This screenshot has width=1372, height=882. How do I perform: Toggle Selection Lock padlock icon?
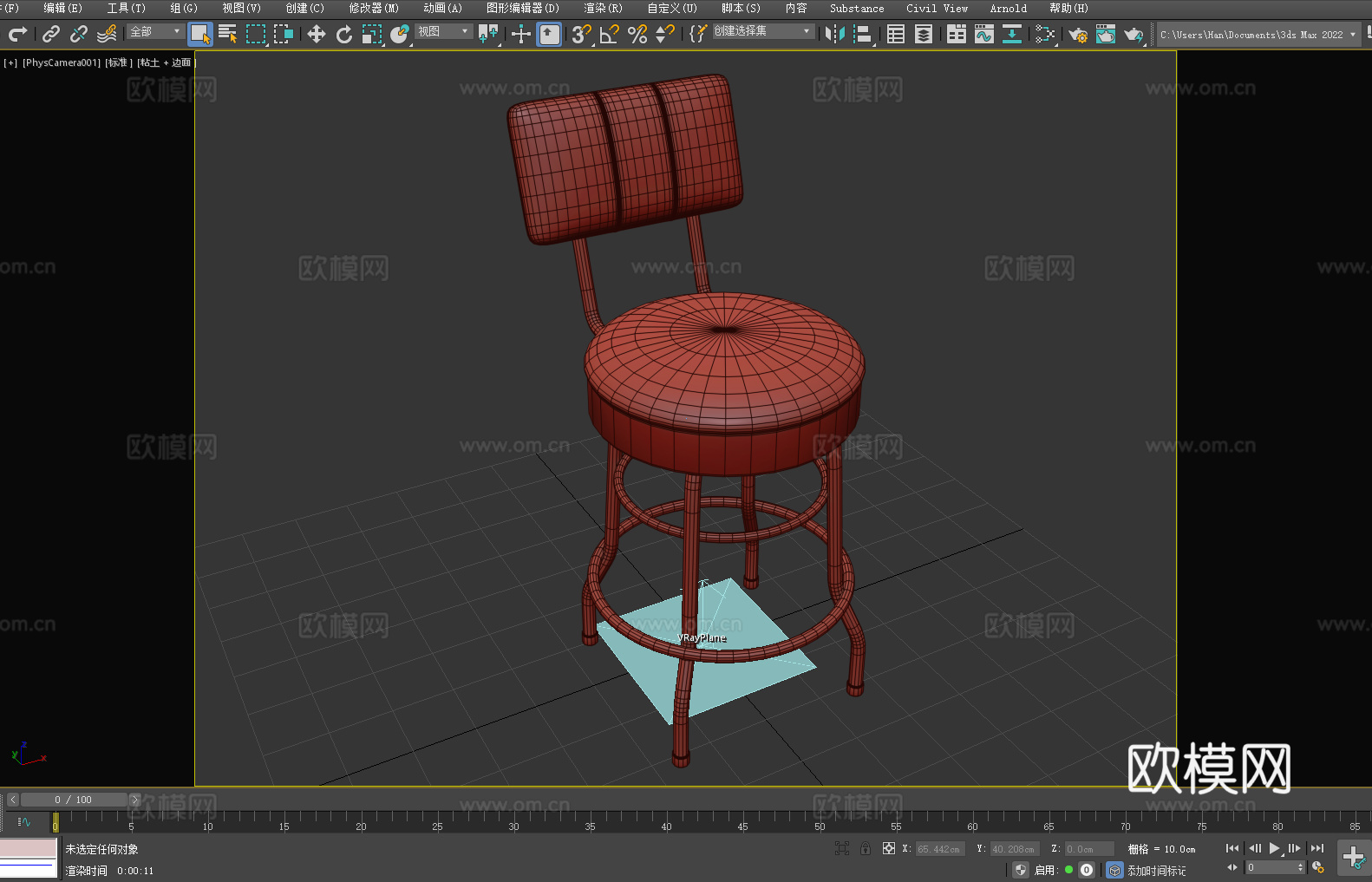(866, 848)
